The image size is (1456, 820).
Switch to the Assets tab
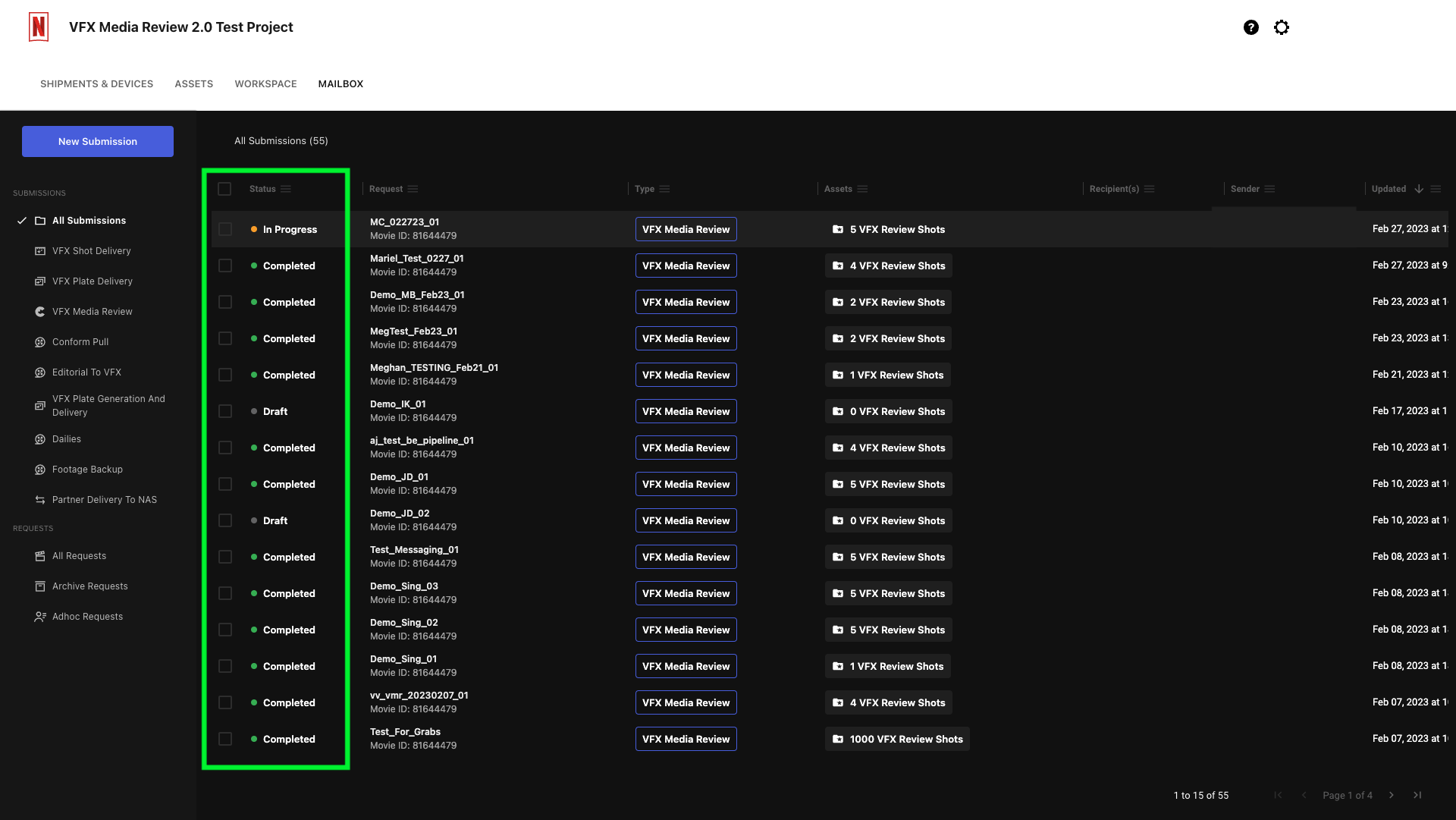coord(194,84)
